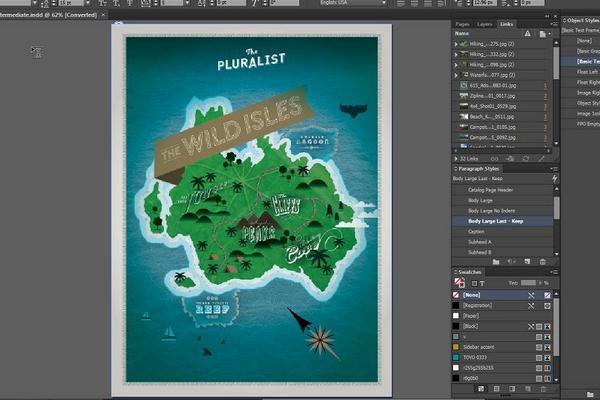This screenshot has width=600, height=400.
Task: Select the 615_Adv 882-01.jpg link
Action: pos(502,85)
